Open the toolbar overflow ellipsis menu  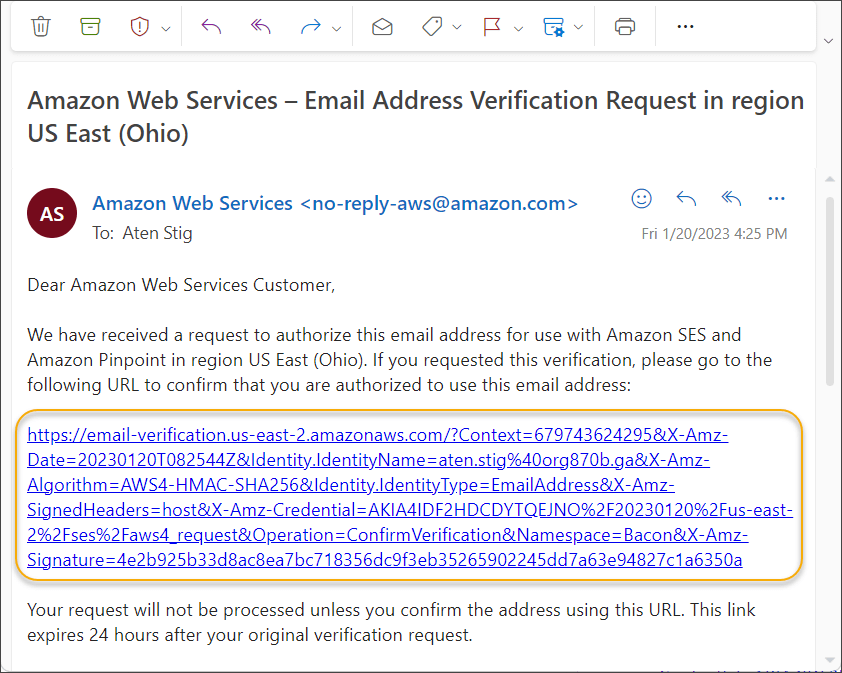[685, 27]
